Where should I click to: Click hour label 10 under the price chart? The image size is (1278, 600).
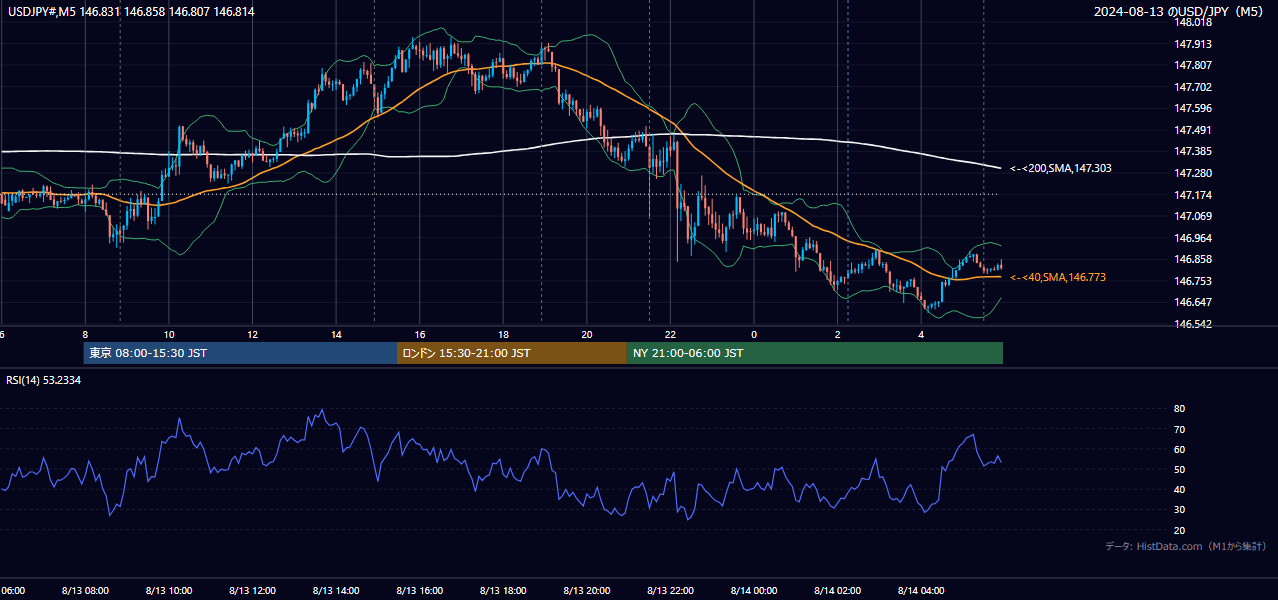coord(169,334)
